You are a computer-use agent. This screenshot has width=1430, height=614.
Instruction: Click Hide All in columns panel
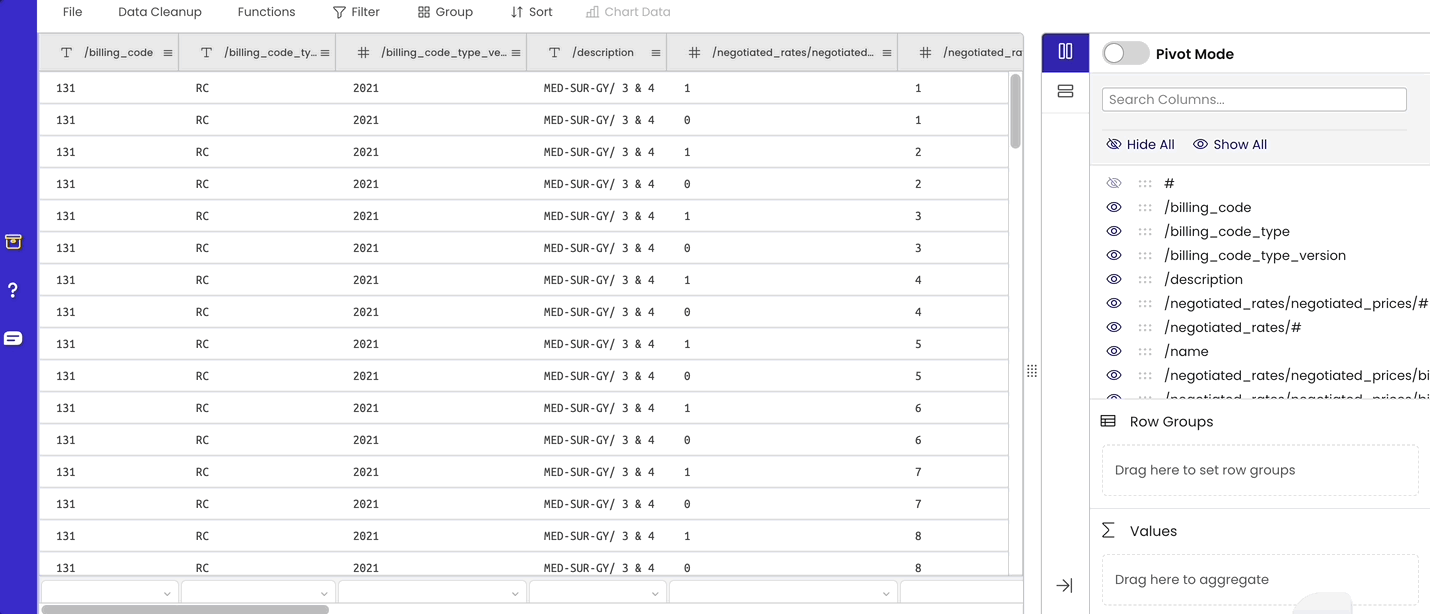1140,144
